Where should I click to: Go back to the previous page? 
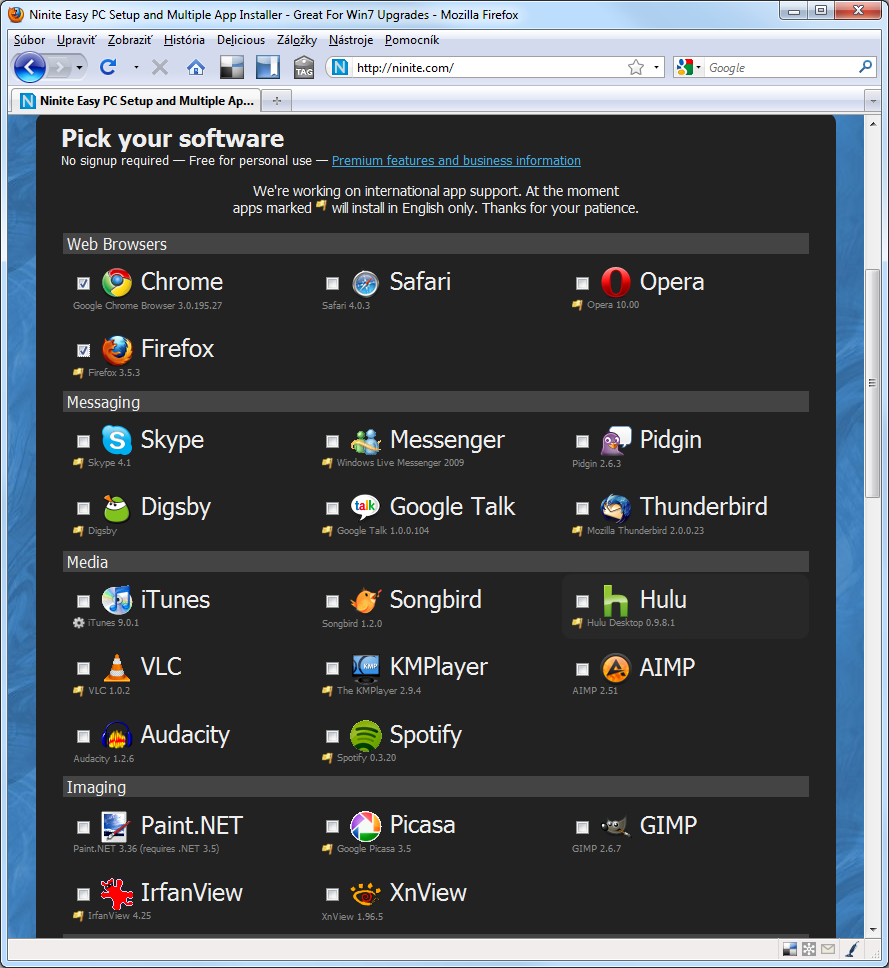(x=30, y=67)
